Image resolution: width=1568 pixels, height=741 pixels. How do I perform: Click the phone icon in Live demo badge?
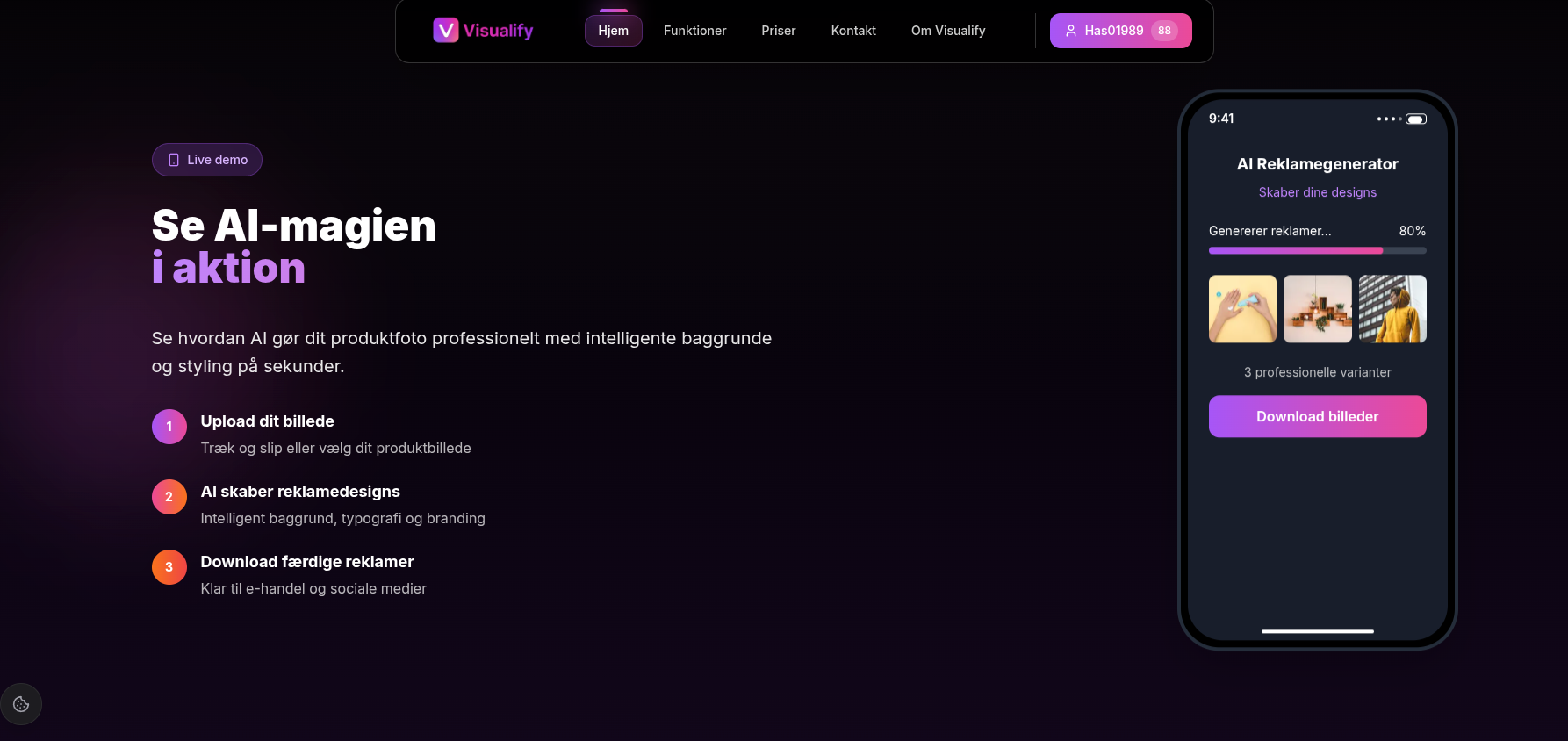coord(174,160)
